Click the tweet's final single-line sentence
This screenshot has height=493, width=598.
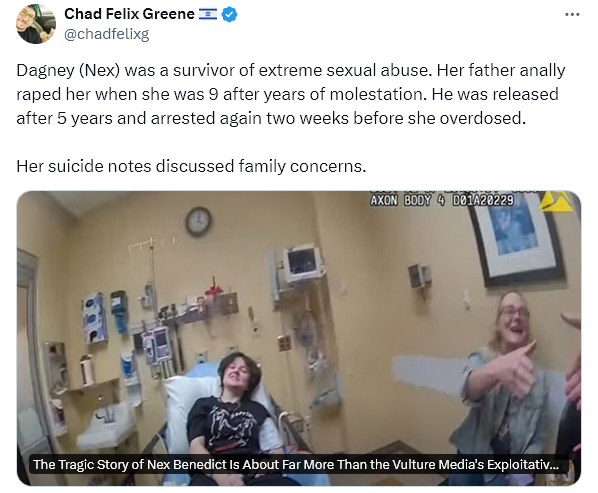pyautogui.click(x=191, y=166)
